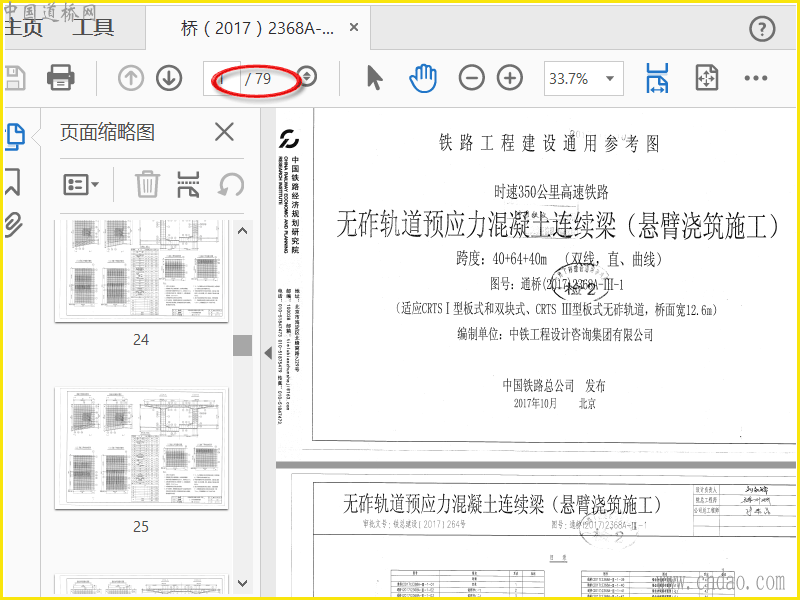Close the 桥(2017)2368A document tab
Screen dimensions: 800x600
pyautogui.click(x=354, y=28)
